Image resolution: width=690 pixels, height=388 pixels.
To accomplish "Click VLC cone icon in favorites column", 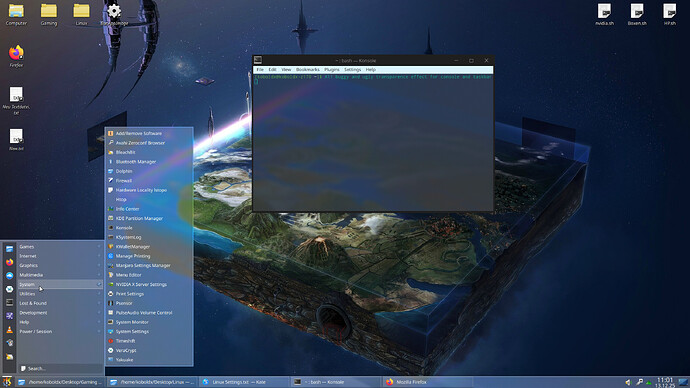I will tap(9, 329).
